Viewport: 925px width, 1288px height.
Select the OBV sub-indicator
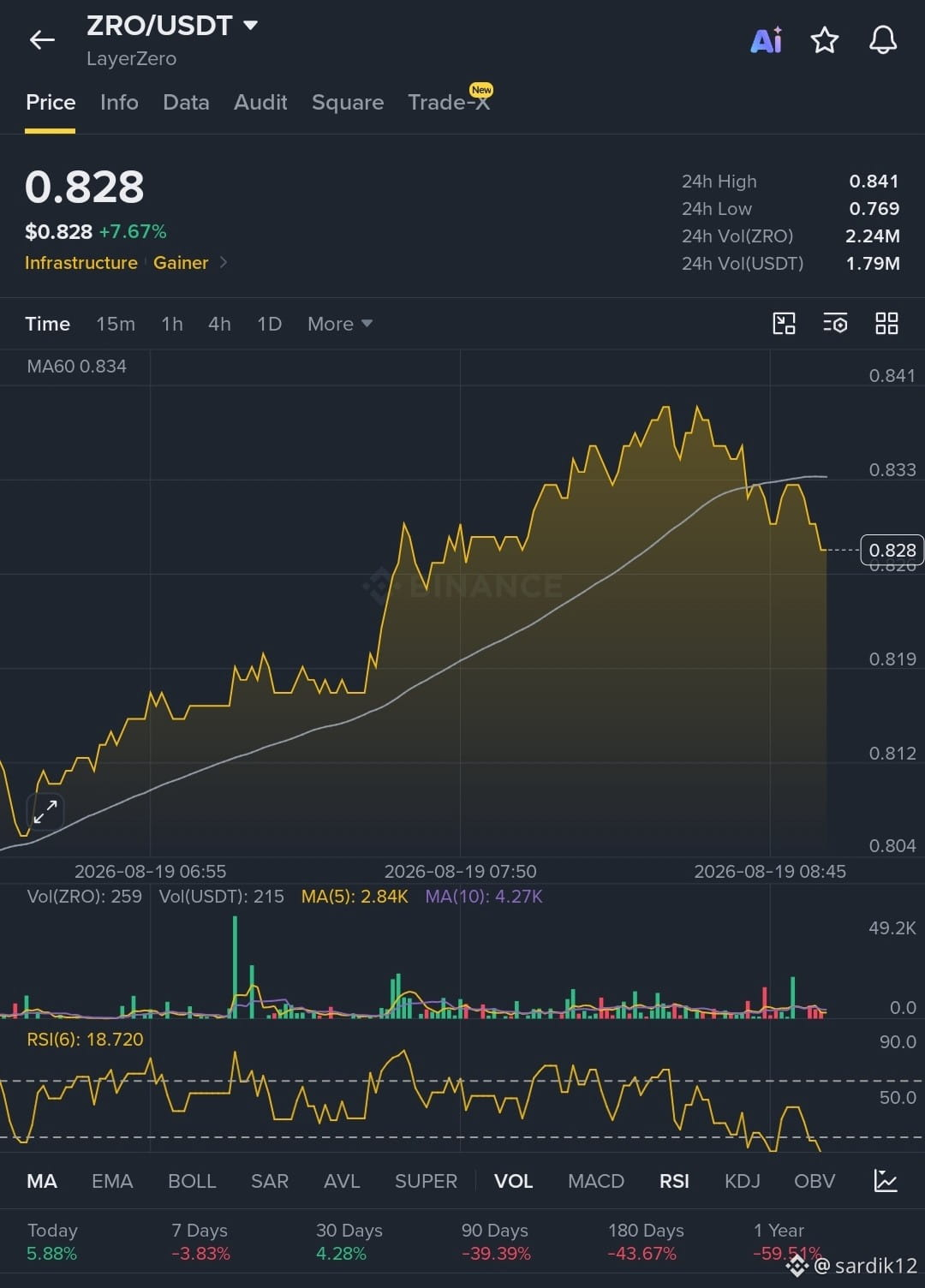[x=815, y=1181]
